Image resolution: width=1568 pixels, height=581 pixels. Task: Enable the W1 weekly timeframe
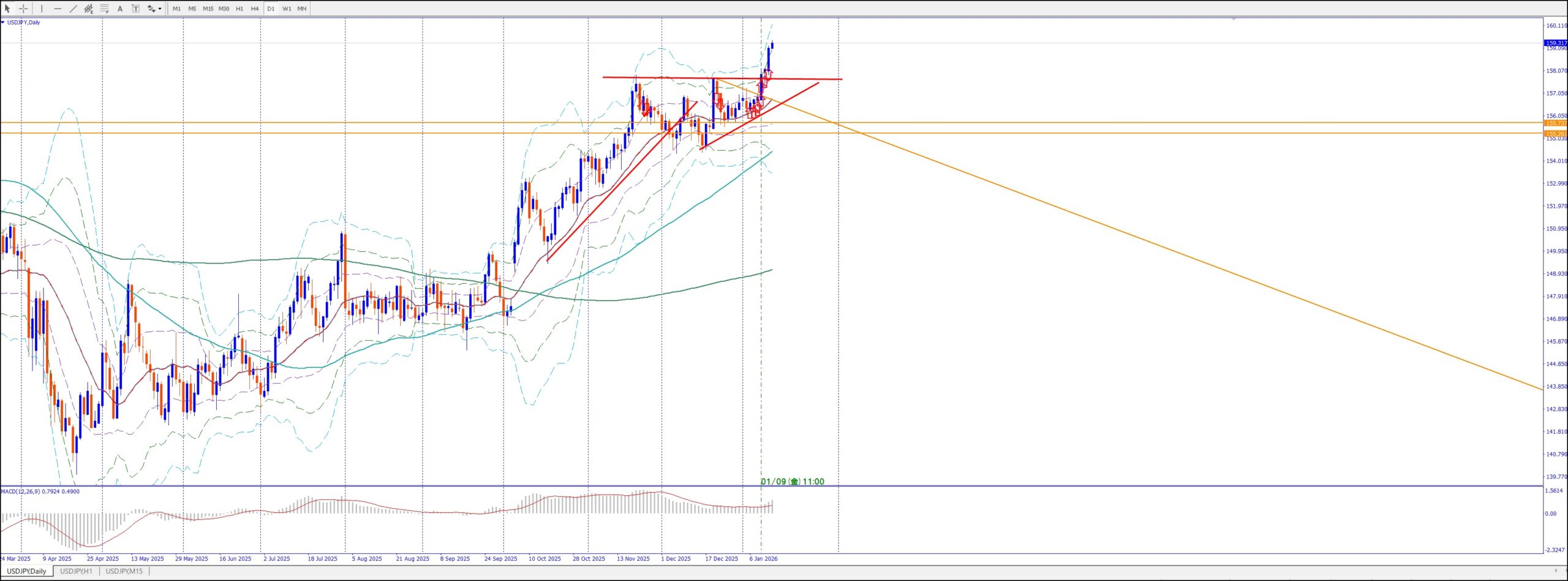click(x=287, y=9)
